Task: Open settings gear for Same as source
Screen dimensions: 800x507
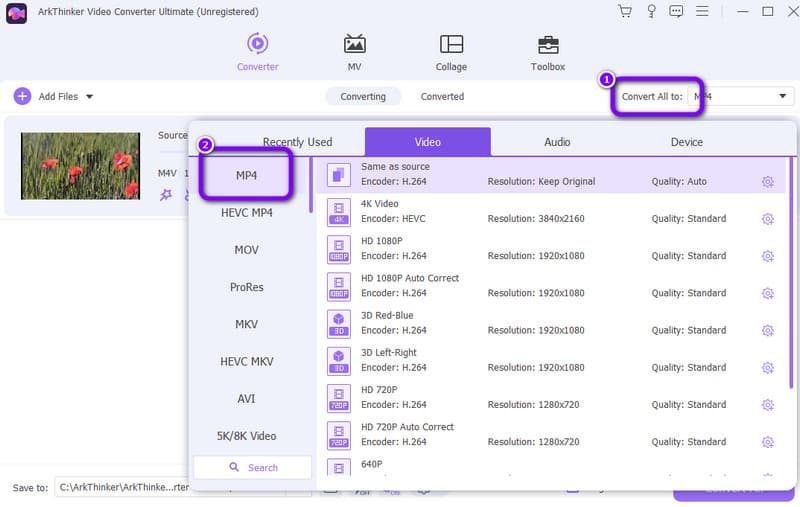Action: [767, 182]
